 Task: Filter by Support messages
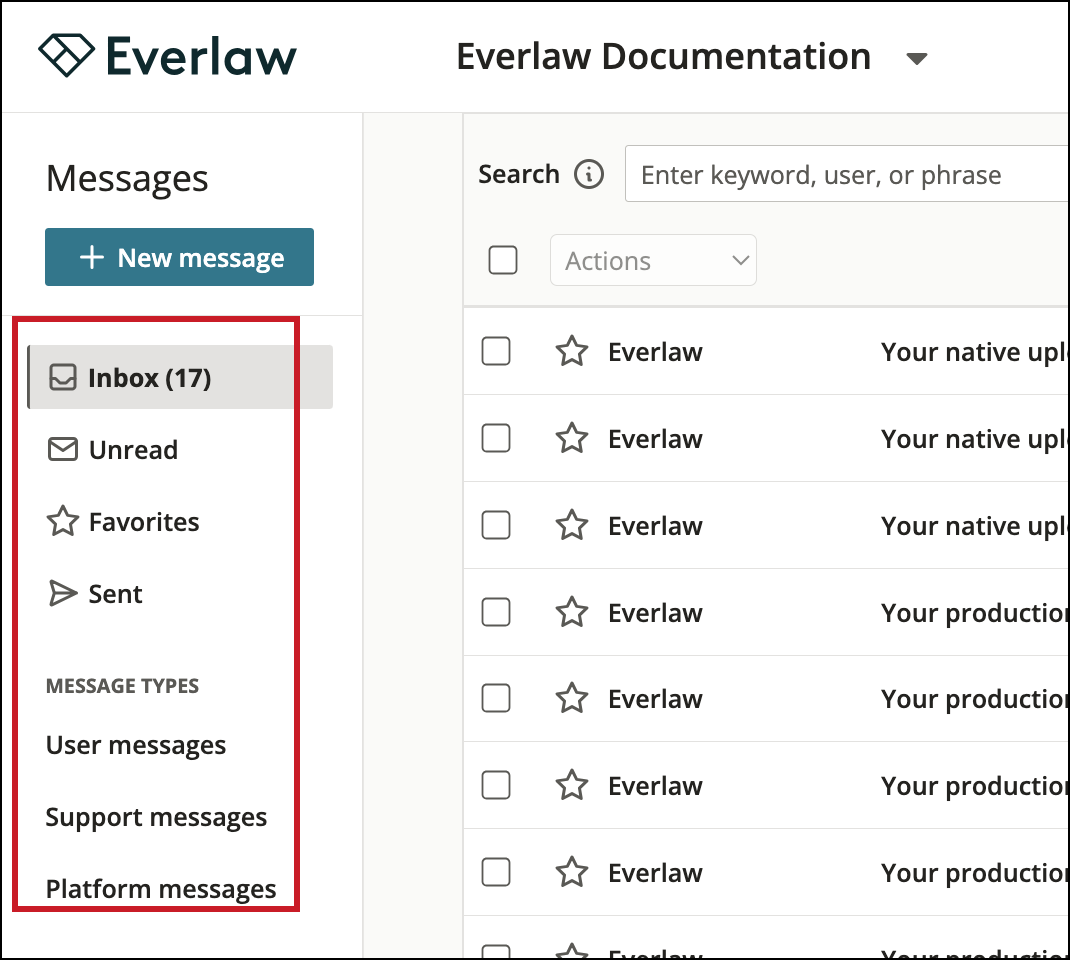156,817
